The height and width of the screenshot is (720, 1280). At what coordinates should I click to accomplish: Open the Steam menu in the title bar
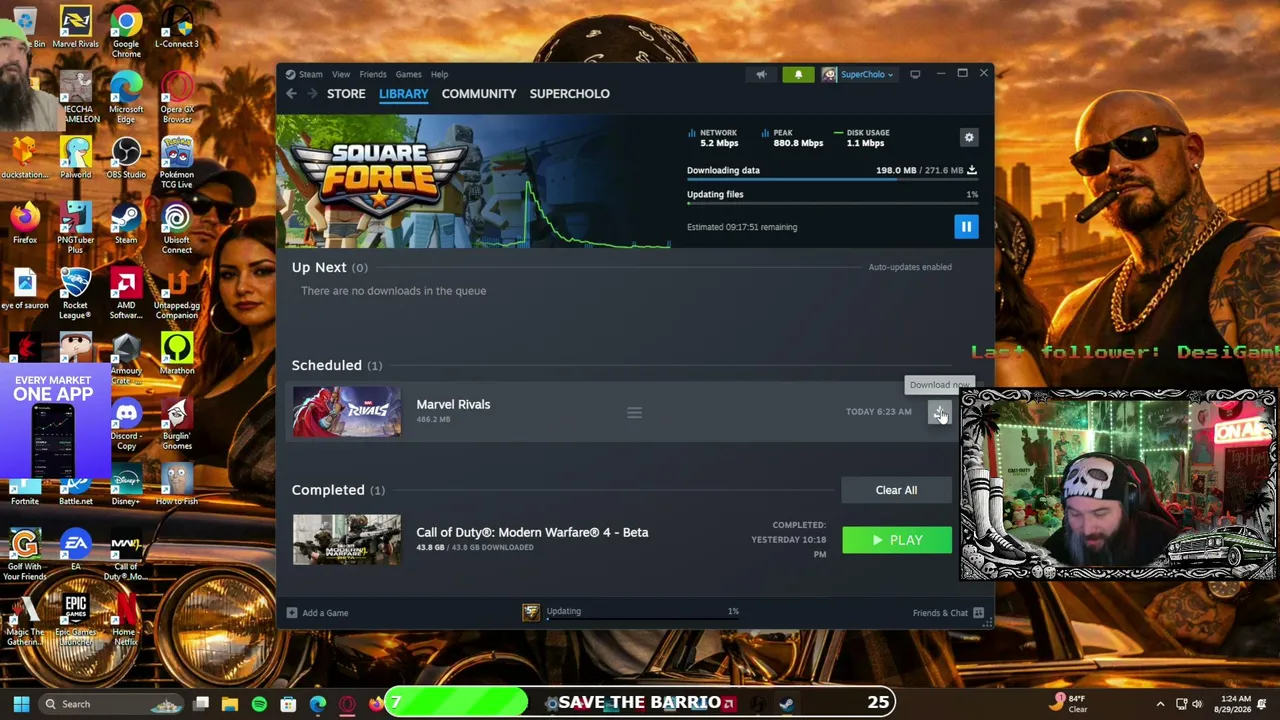[304, 74]
